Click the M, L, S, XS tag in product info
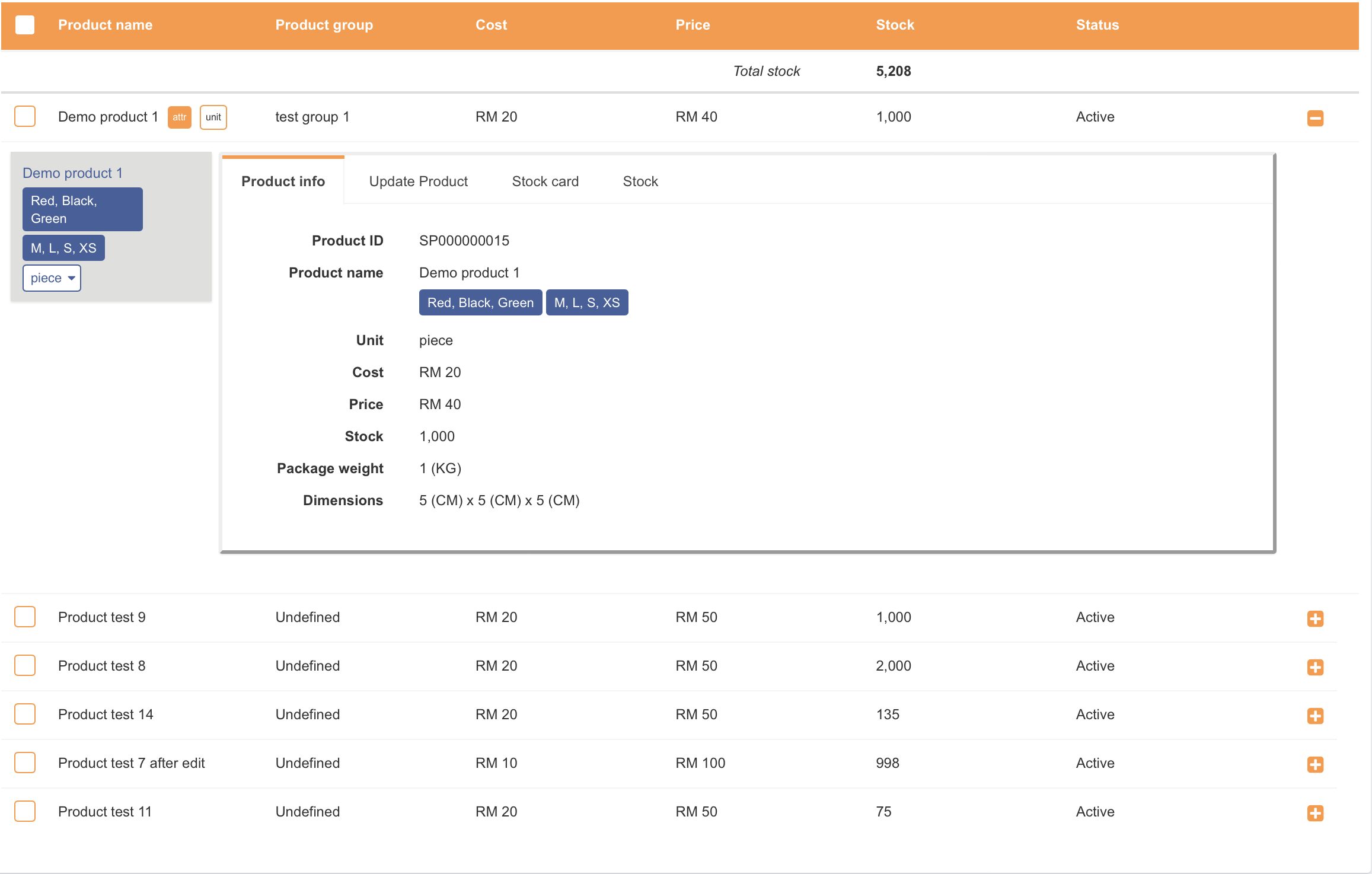This screenshot has width=1372, height=874. pyautogui.click(x=586, y=302)
